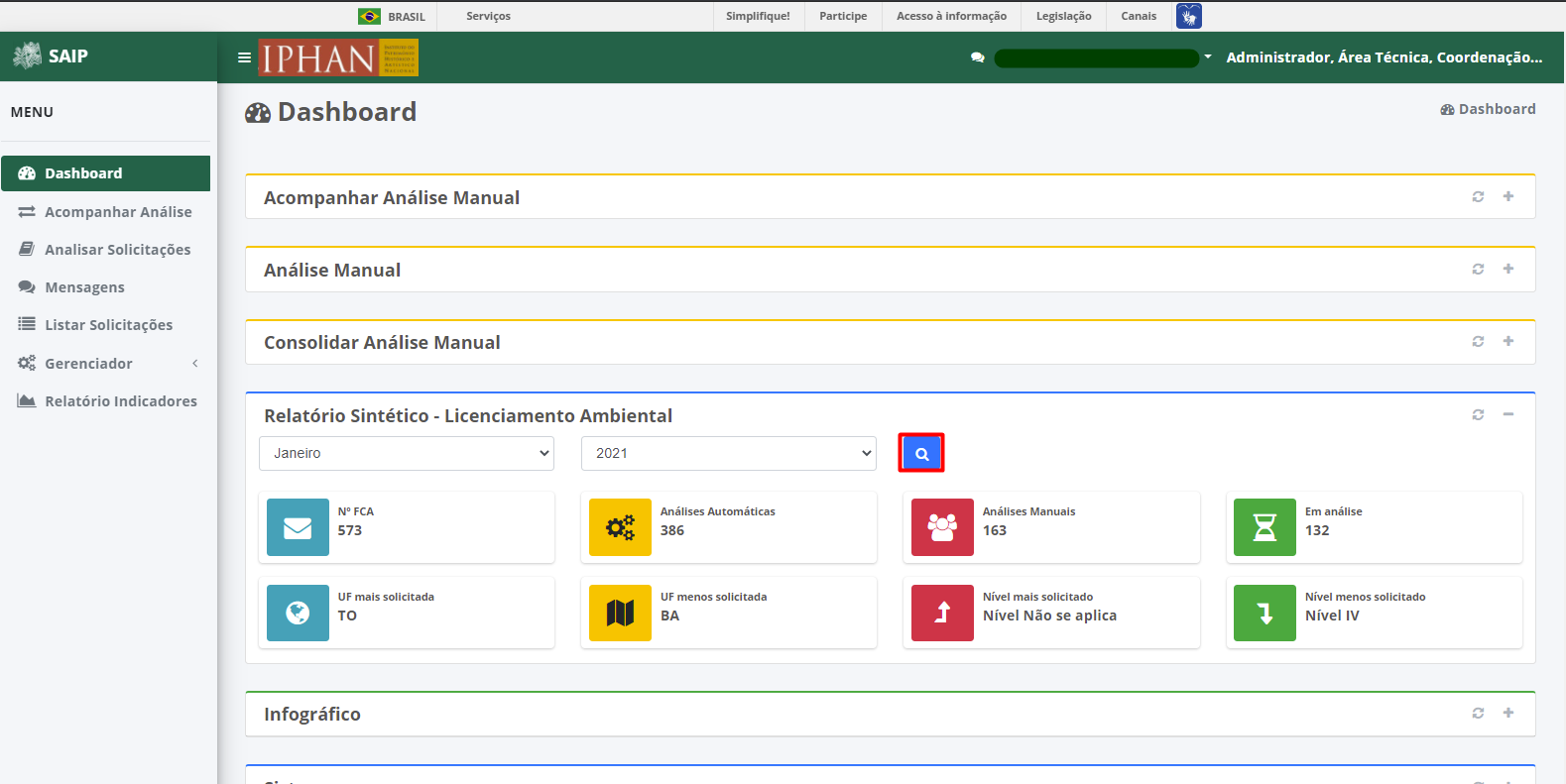The image size is (1566, 784).
Task: Refresh the Infográfico panel
Action: [x=1478, y=713]
